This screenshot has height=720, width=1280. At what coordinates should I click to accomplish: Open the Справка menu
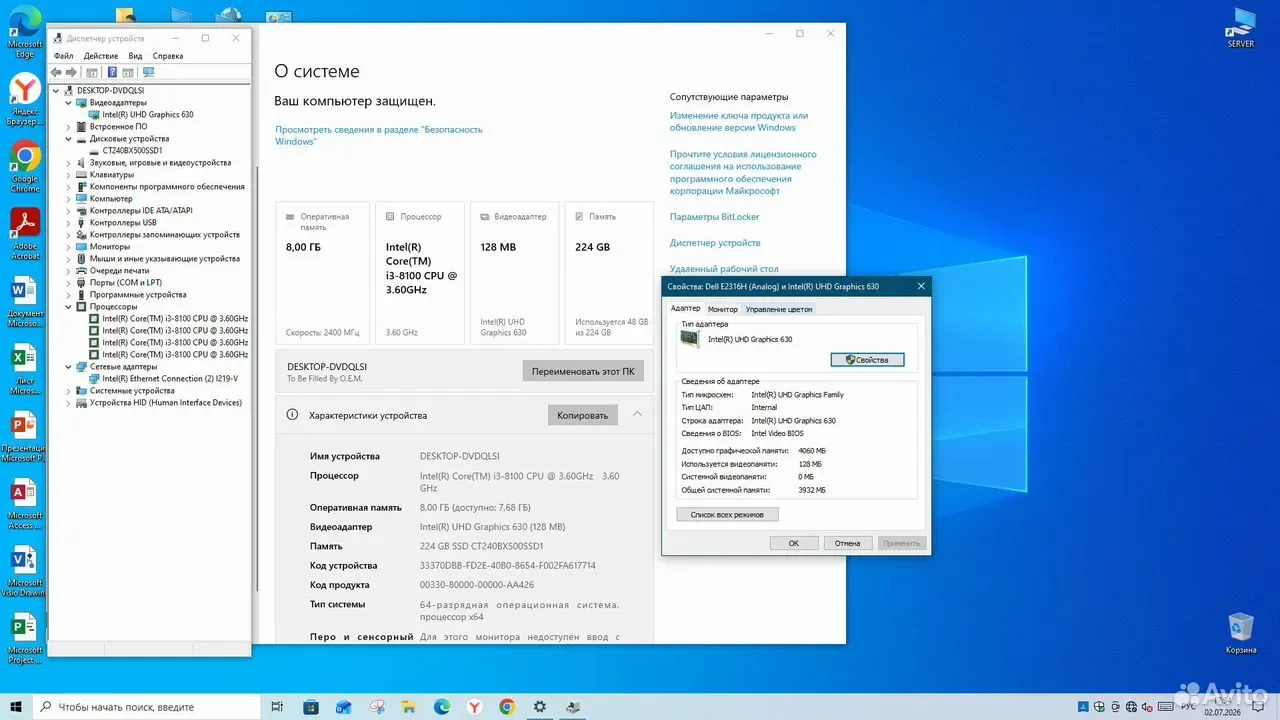point(168,56)
